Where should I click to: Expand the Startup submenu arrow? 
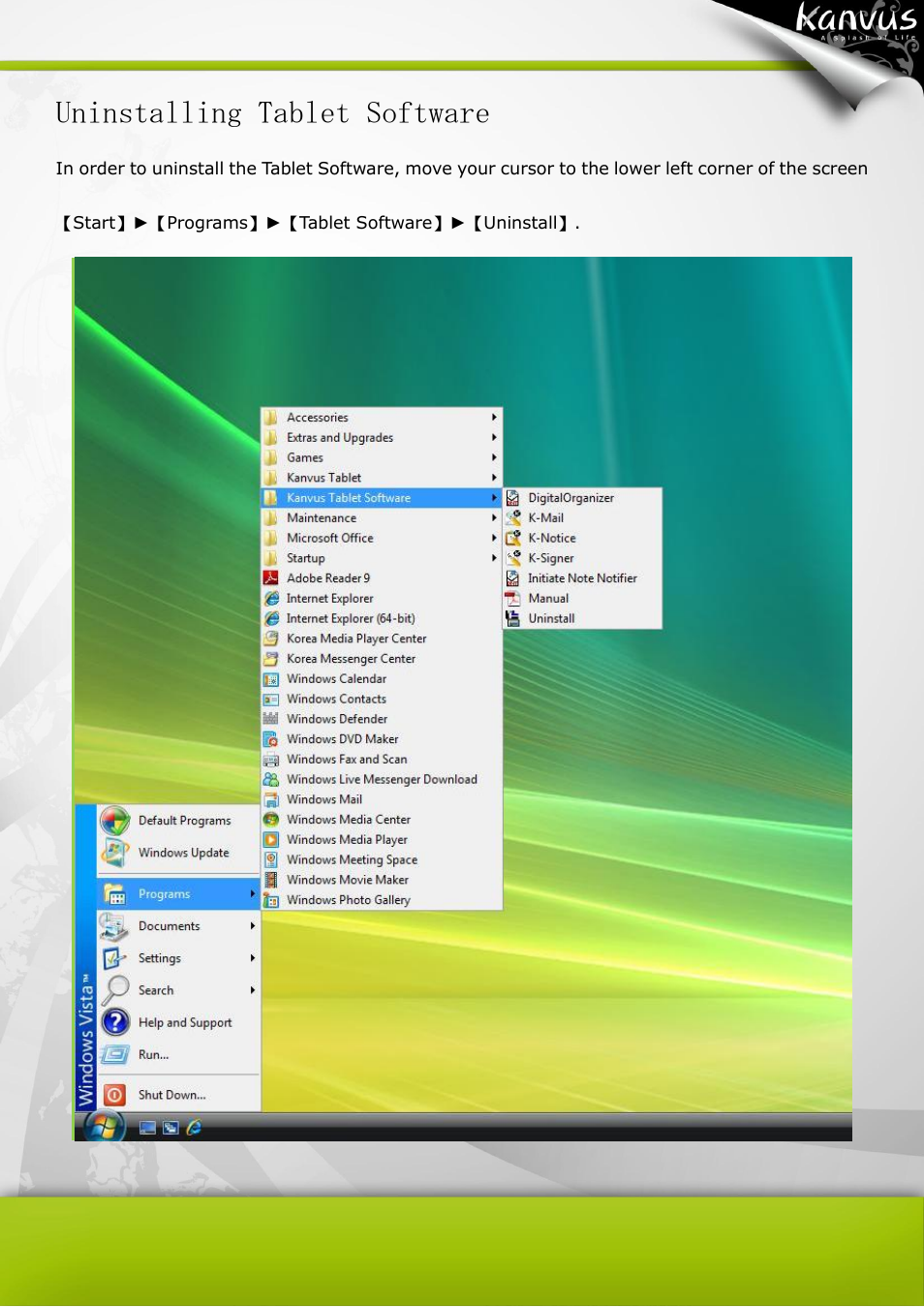pos(494,559)
